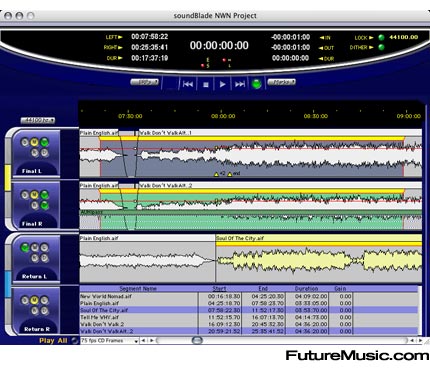Click the green round transport button
Viewport: 430px width, 370px height.
tap(257, 84)
